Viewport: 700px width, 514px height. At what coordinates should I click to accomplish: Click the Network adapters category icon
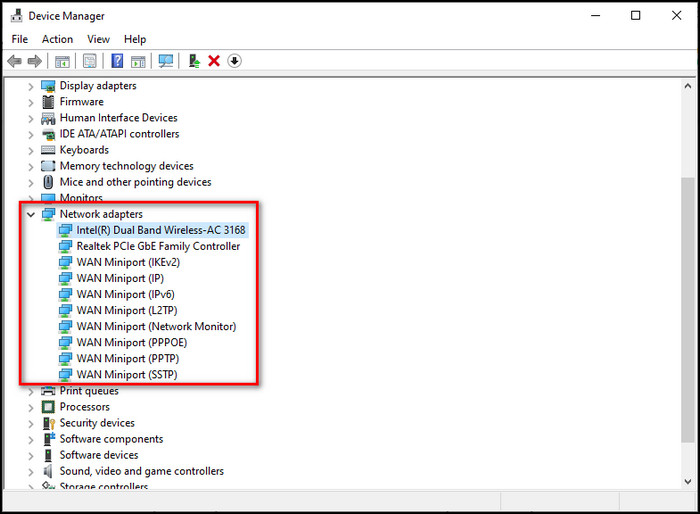point(48,214)
